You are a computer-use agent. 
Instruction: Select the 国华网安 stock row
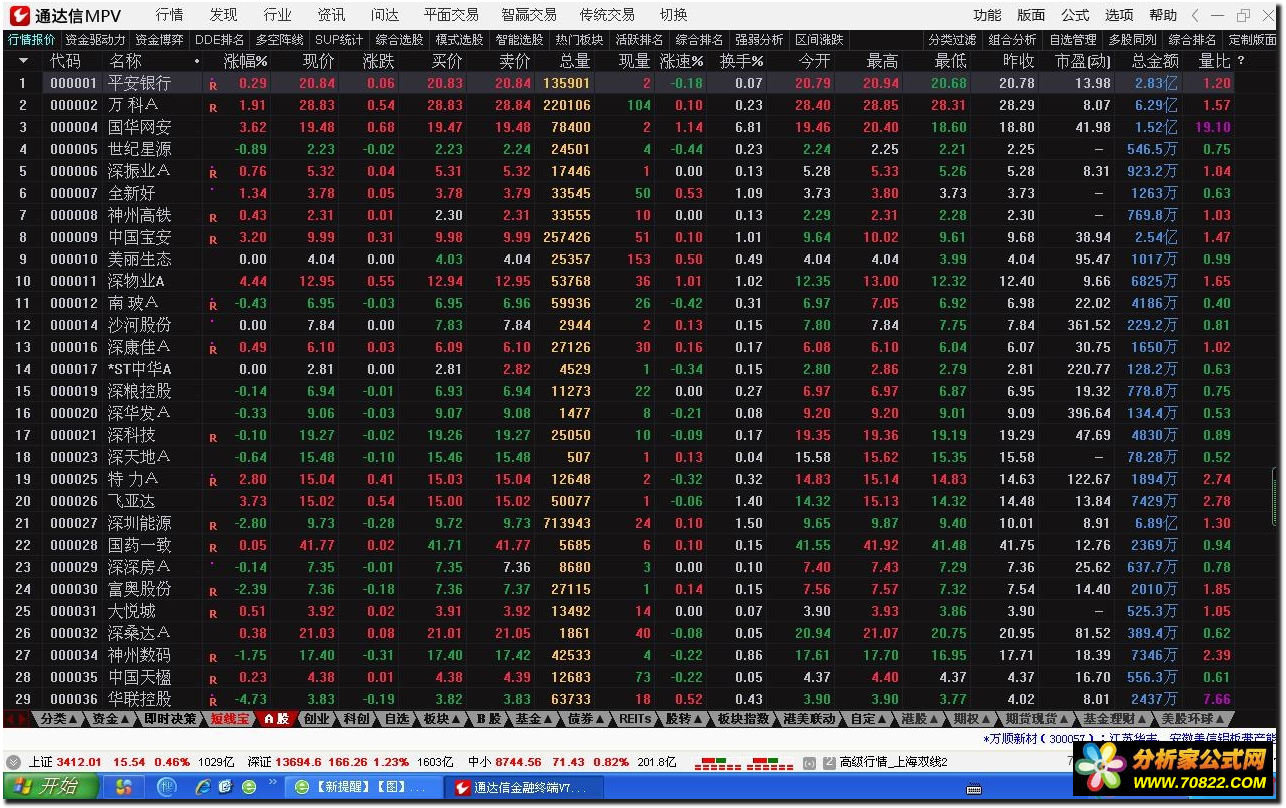(620, 127)
